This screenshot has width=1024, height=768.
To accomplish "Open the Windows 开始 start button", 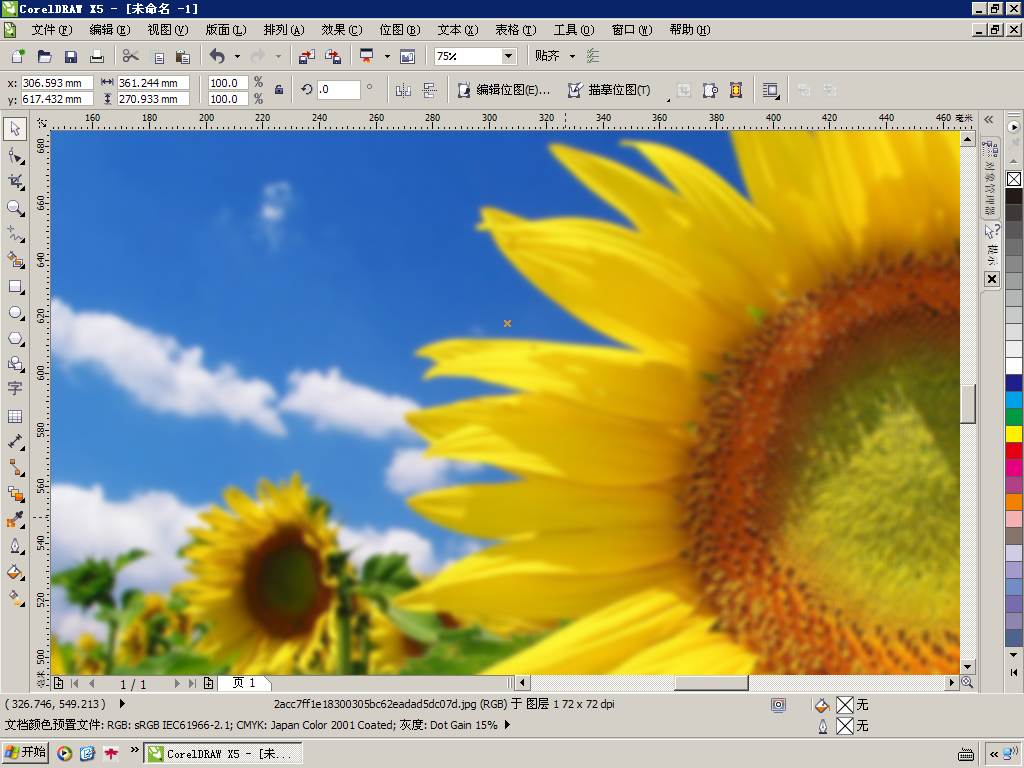I will click(x=25, y=752).
